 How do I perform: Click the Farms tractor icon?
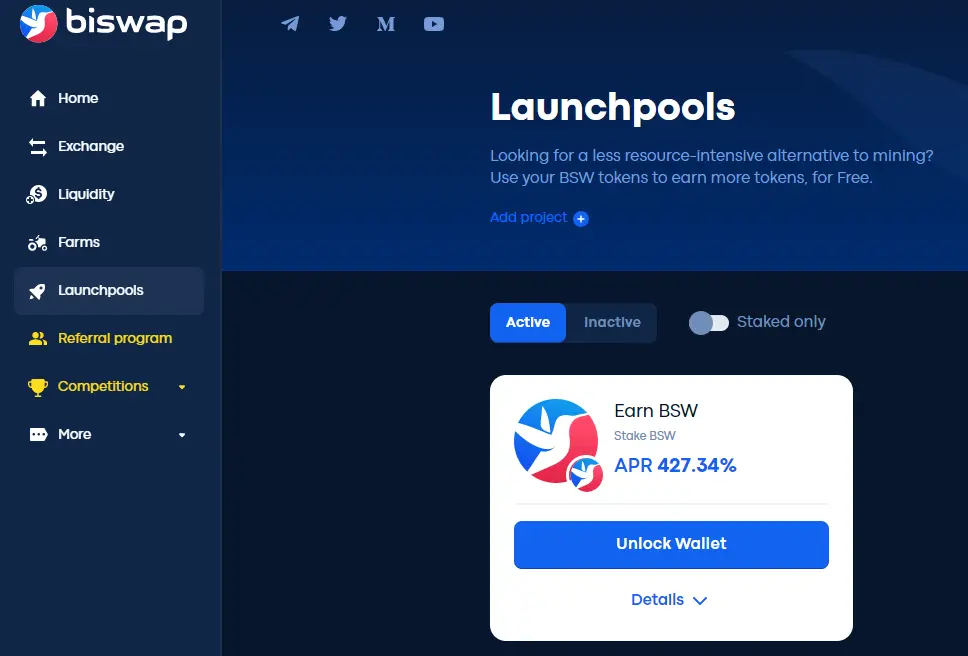pyautogui.click(x=38, y=243)
